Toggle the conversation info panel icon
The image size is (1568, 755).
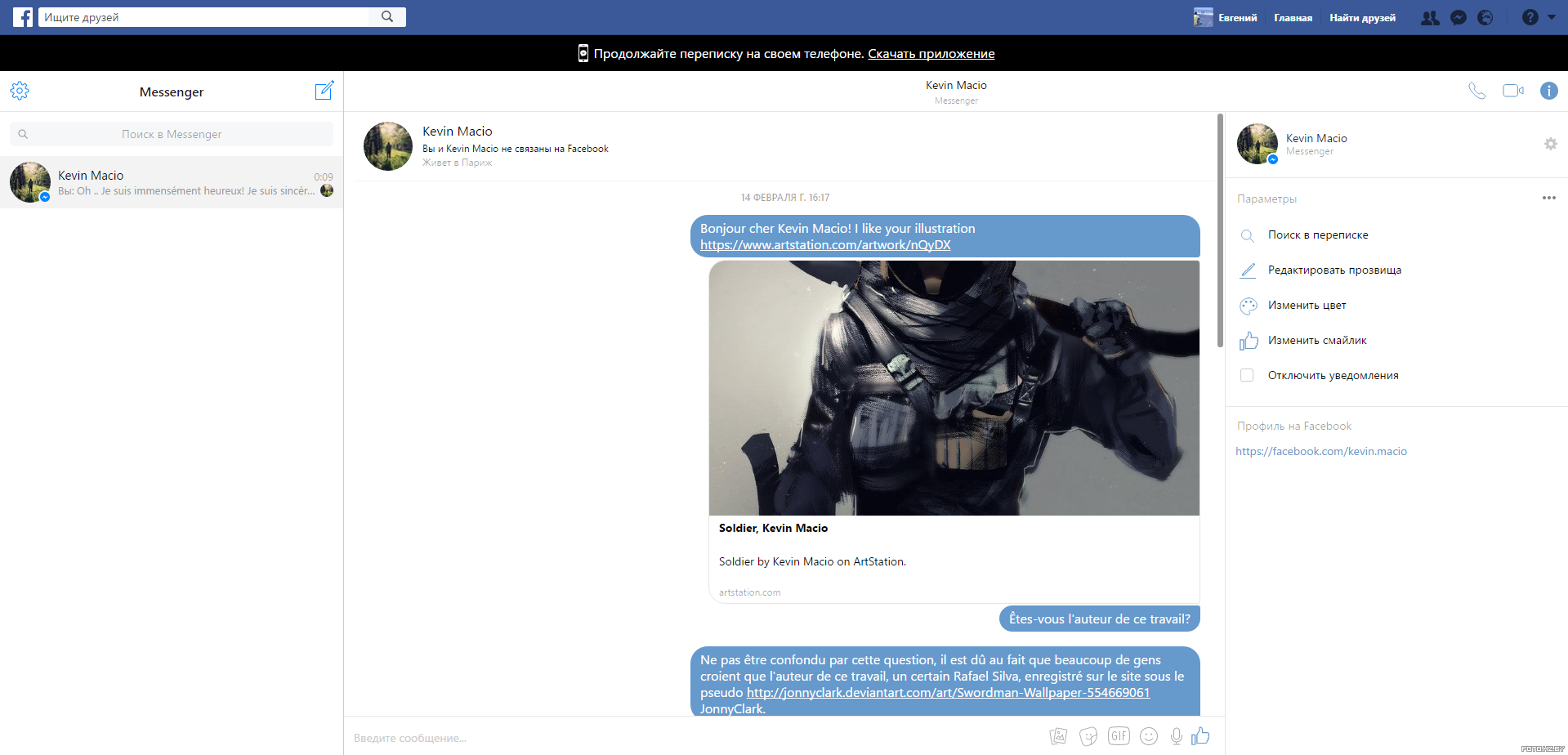(1549, 91)
